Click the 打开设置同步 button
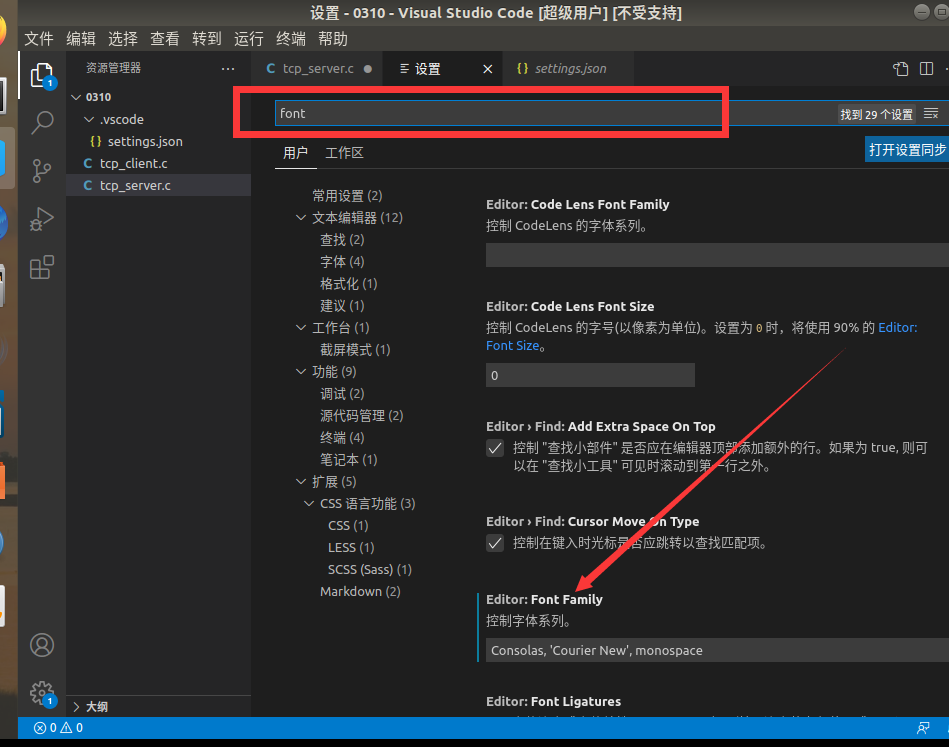The image size is (949, 747). 907,150
